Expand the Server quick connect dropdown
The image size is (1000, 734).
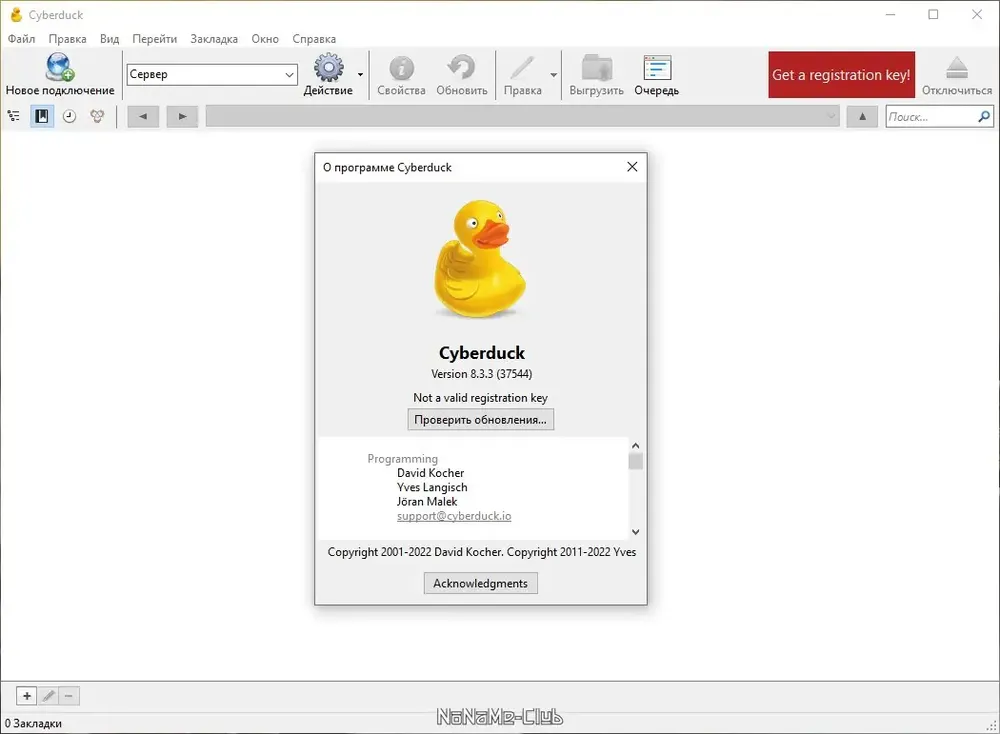(289, 75)
